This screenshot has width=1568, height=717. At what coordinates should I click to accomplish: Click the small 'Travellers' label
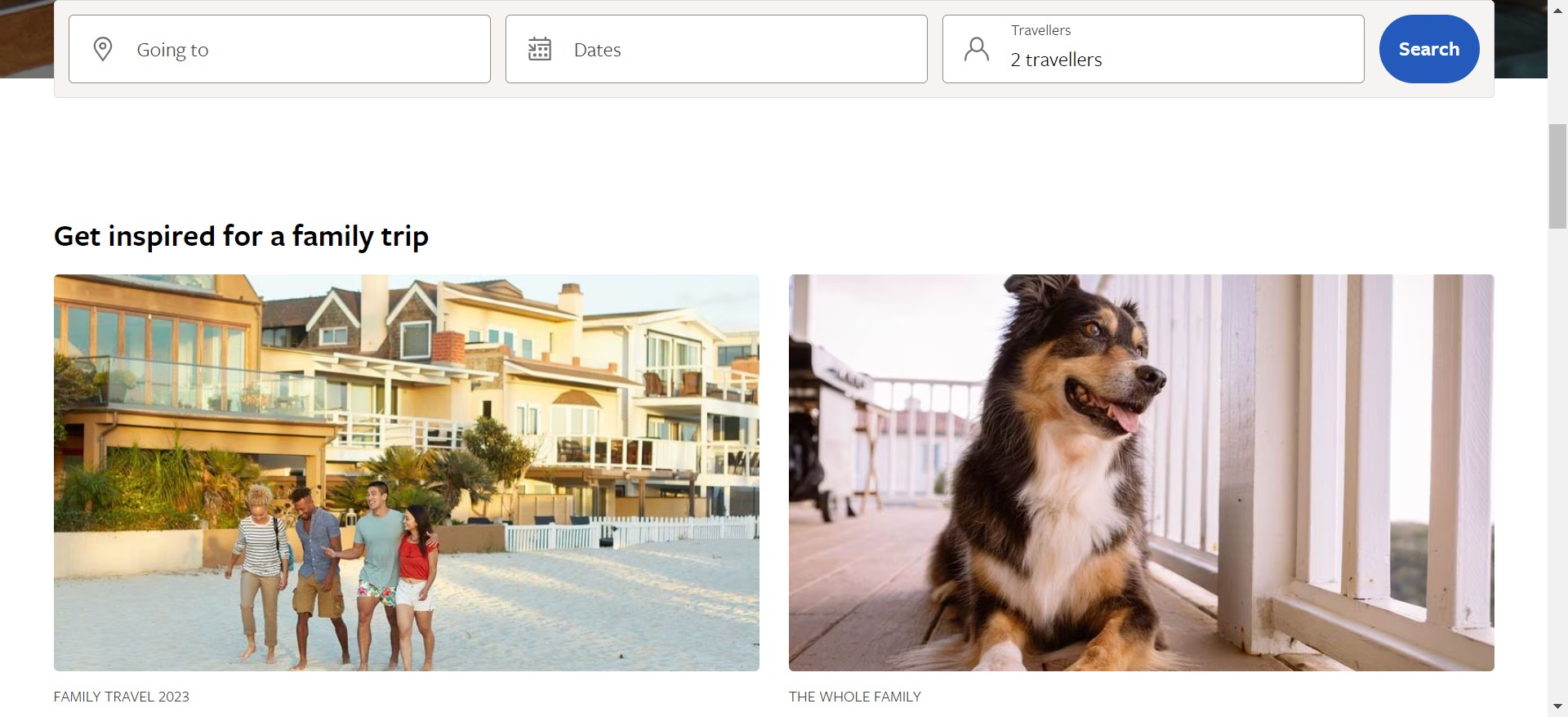[x=1040, y=30]
